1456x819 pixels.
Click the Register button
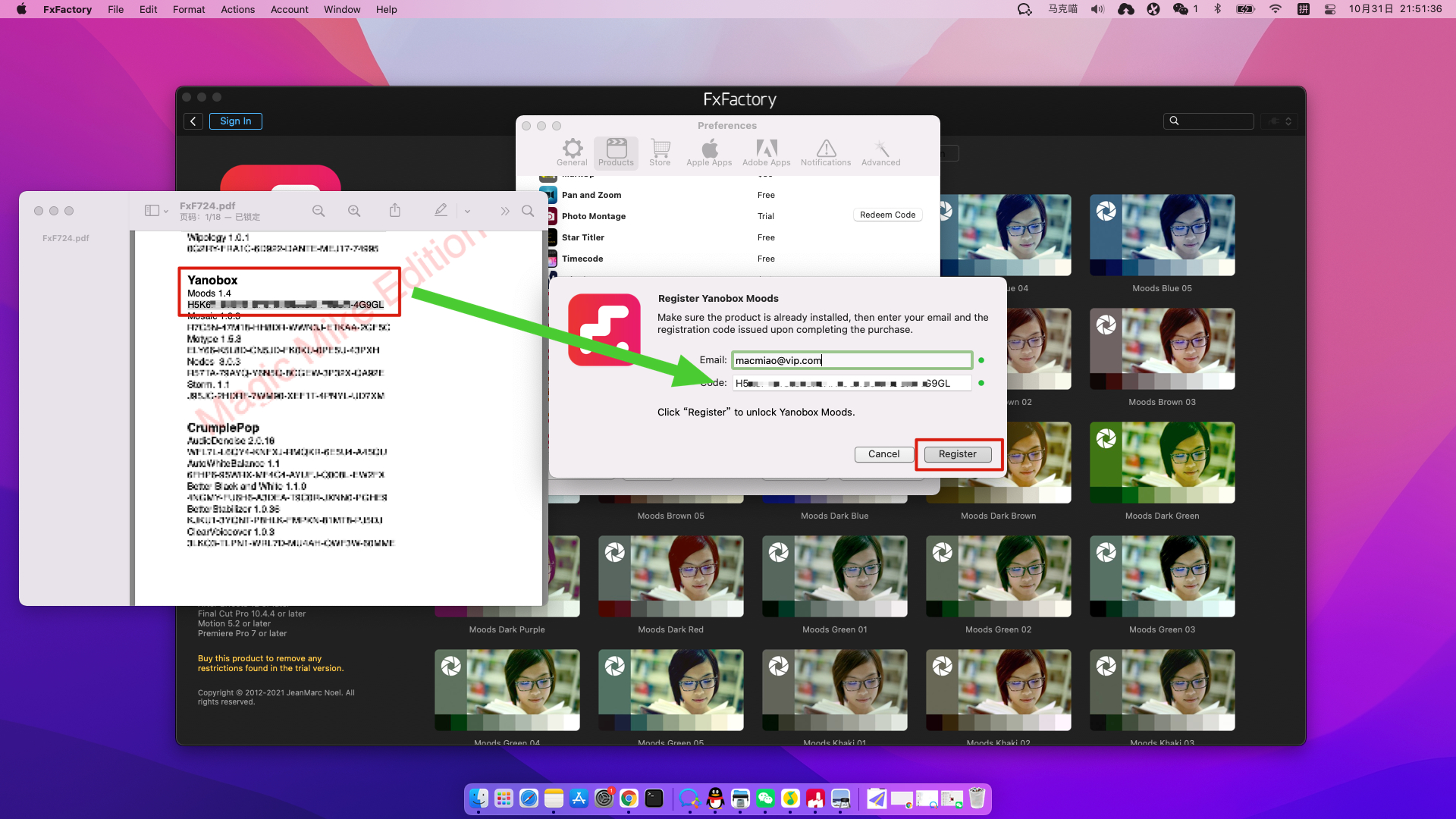pos(957,454)
